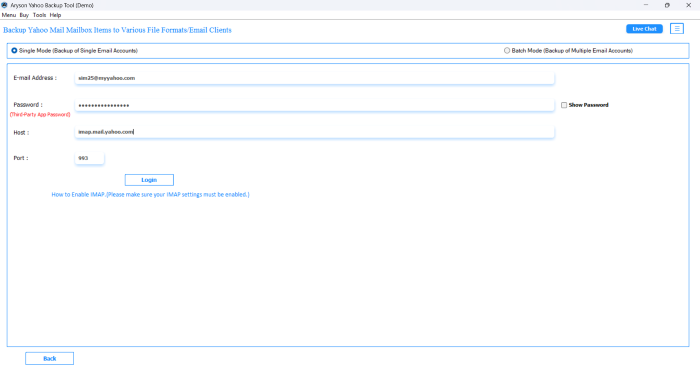Open the How to Enable IMAP link
700x368 pixels.
(x=150, y=195)
